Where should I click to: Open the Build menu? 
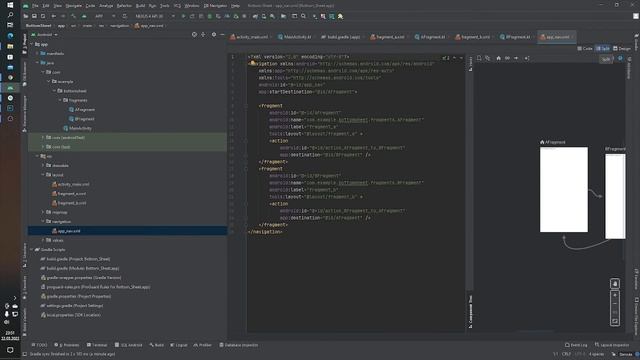point(140,6)
